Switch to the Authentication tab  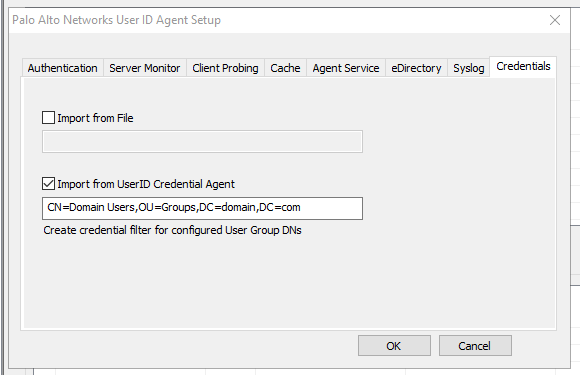tap(63, 68)
